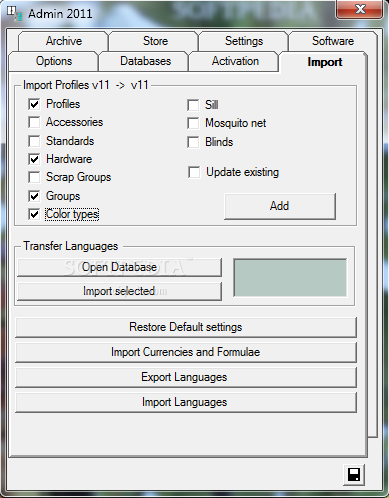
Task: Click the Add button
Action: point(280,206)
